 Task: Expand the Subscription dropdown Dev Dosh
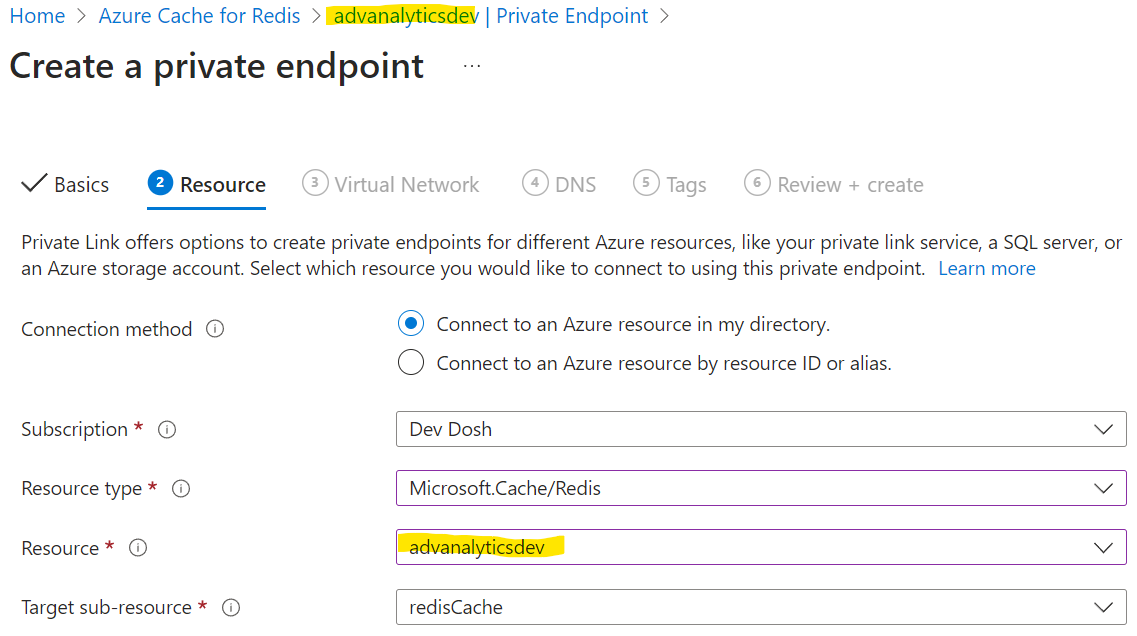[x=761, y=429]
